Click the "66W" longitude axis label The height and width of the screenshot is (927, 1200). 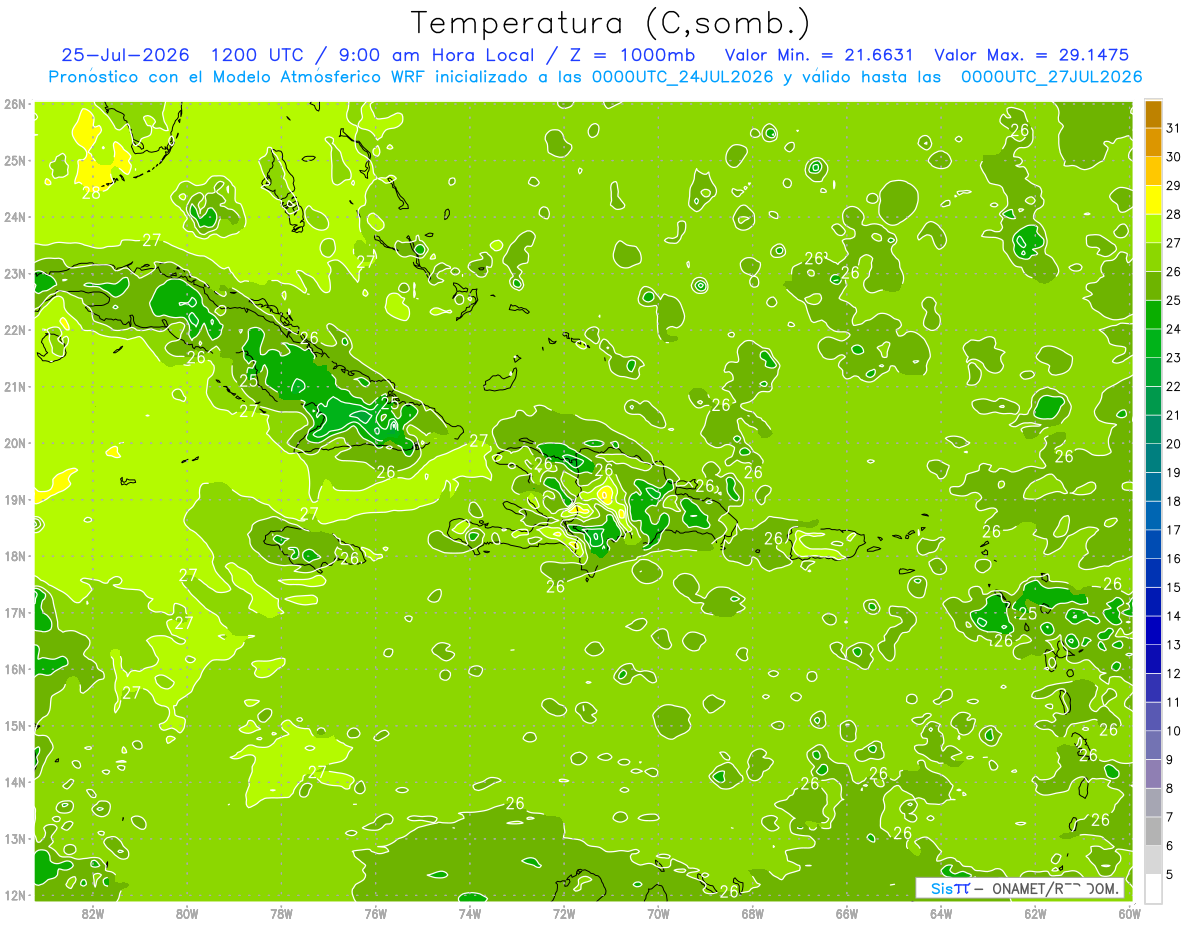(847, 913)
